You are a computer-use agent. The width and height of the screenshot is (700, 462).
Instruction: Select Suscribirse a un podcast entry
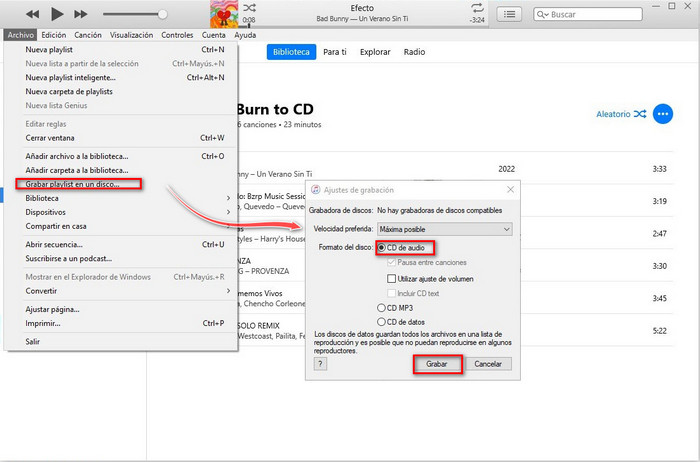tap(121, 258)
